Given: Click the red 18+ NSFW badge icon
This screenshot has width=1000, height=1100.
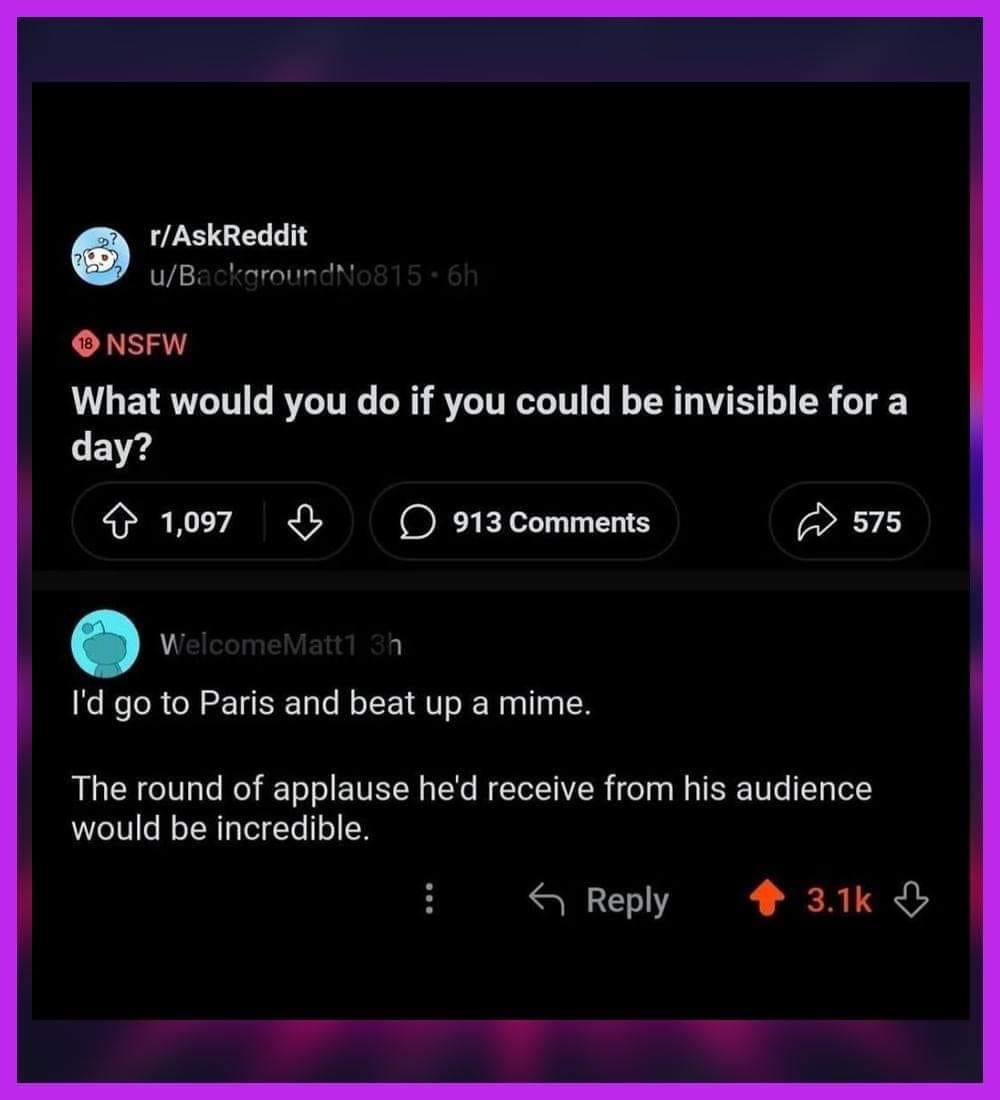Looking at the screenshot, I should [x=86, y=345].
